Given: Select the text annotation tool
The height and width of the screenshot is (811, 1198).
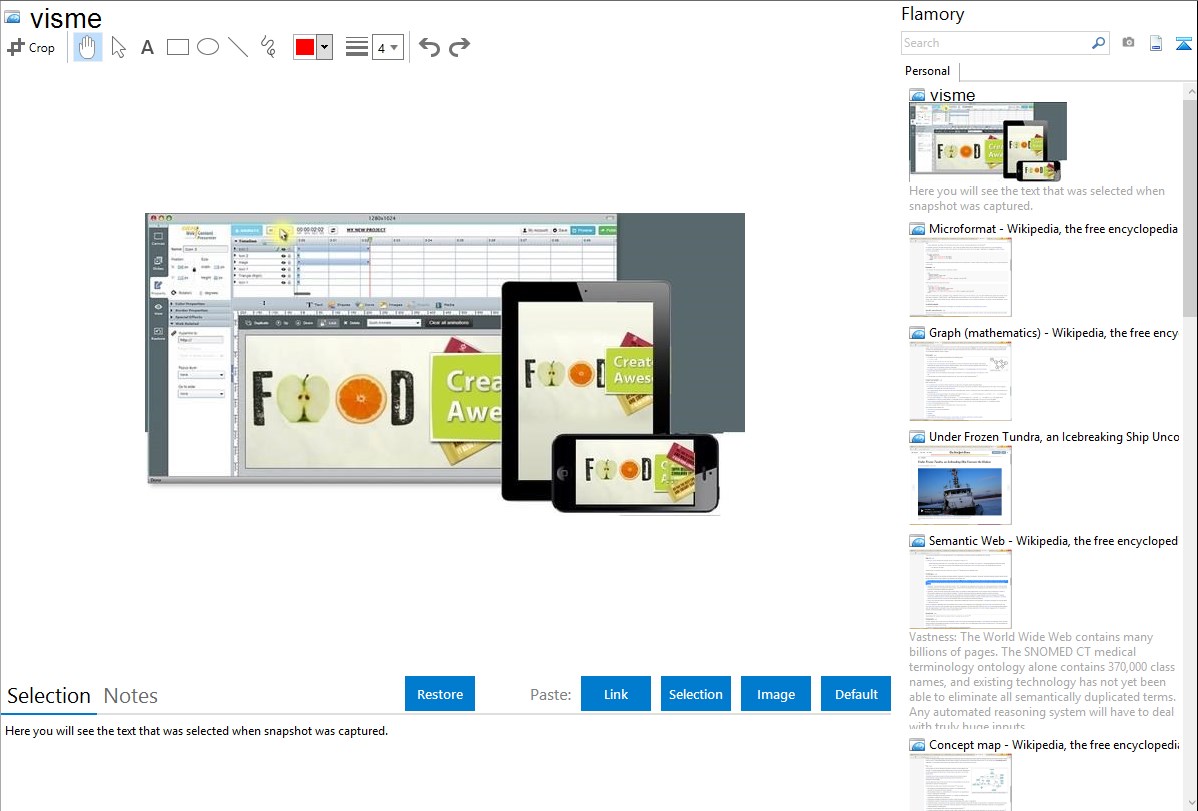Looking at the screenshot, I should pos(147,47).
